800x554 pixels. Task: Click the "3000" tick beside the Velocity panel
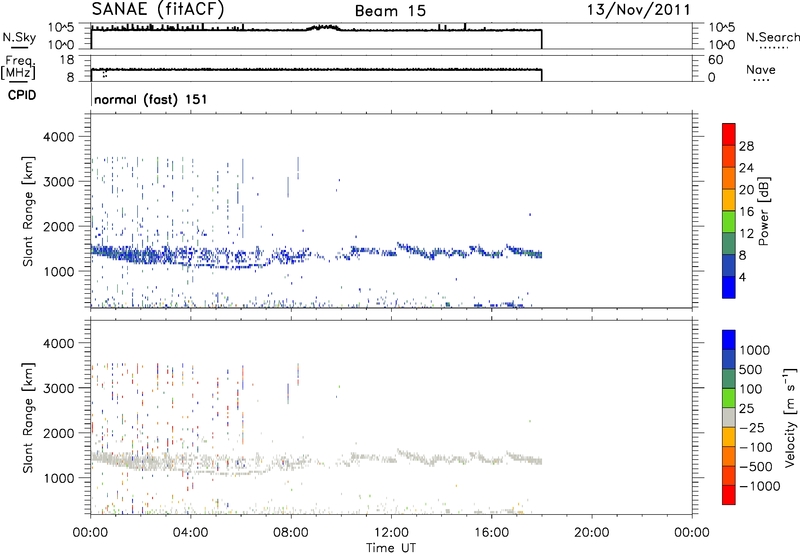pos(58,388)
